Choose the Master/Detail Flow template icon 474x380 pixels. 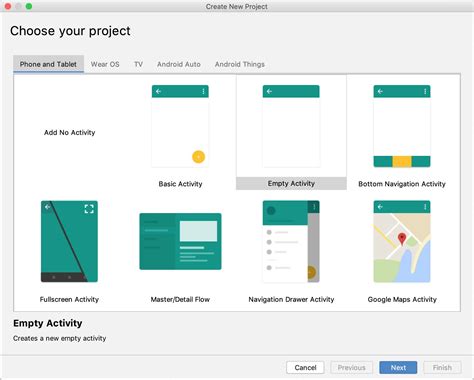pyautogui.click(x=180, y=241)
